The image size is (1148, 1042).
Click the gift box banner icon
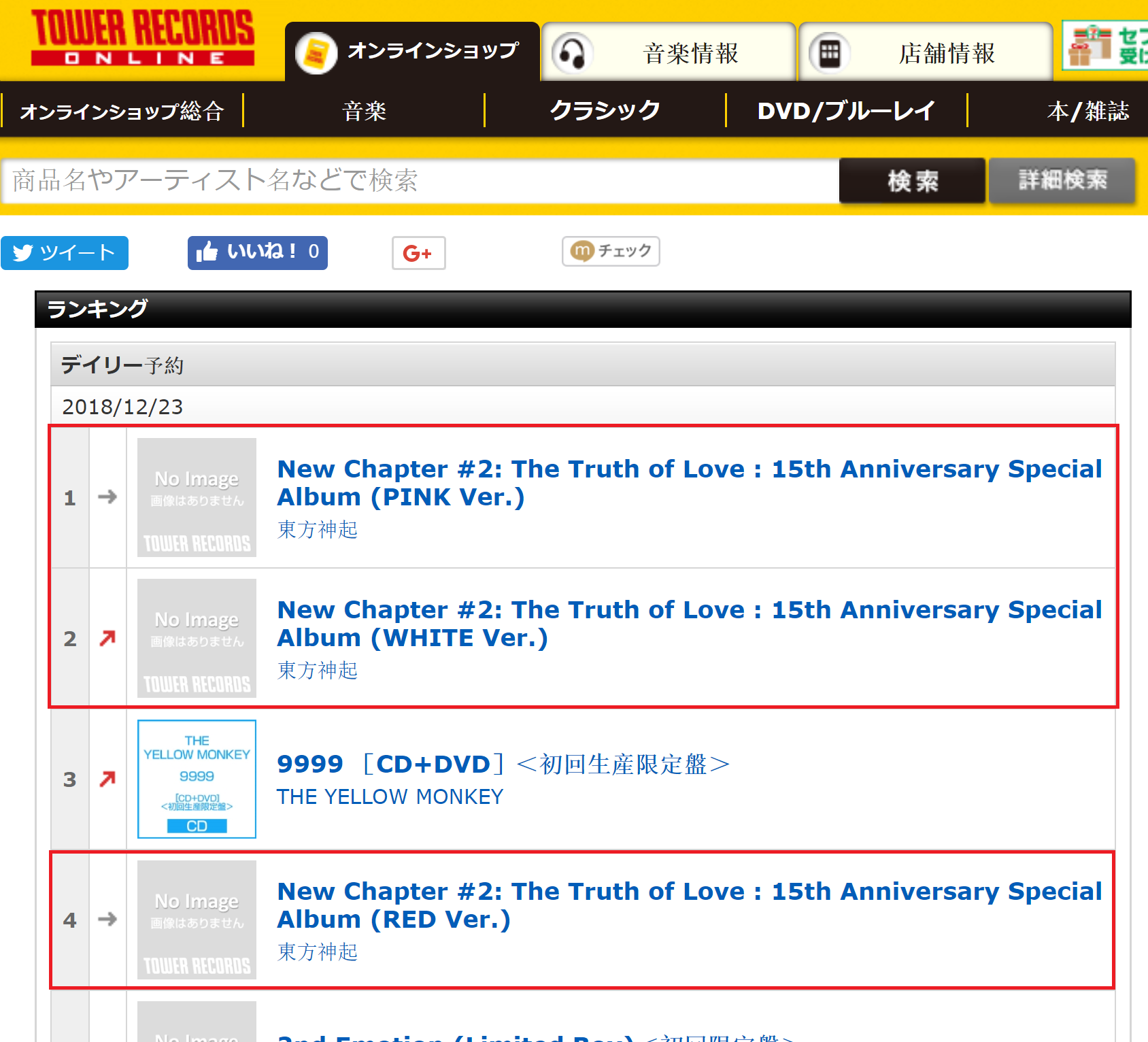tap(1090, 46)
